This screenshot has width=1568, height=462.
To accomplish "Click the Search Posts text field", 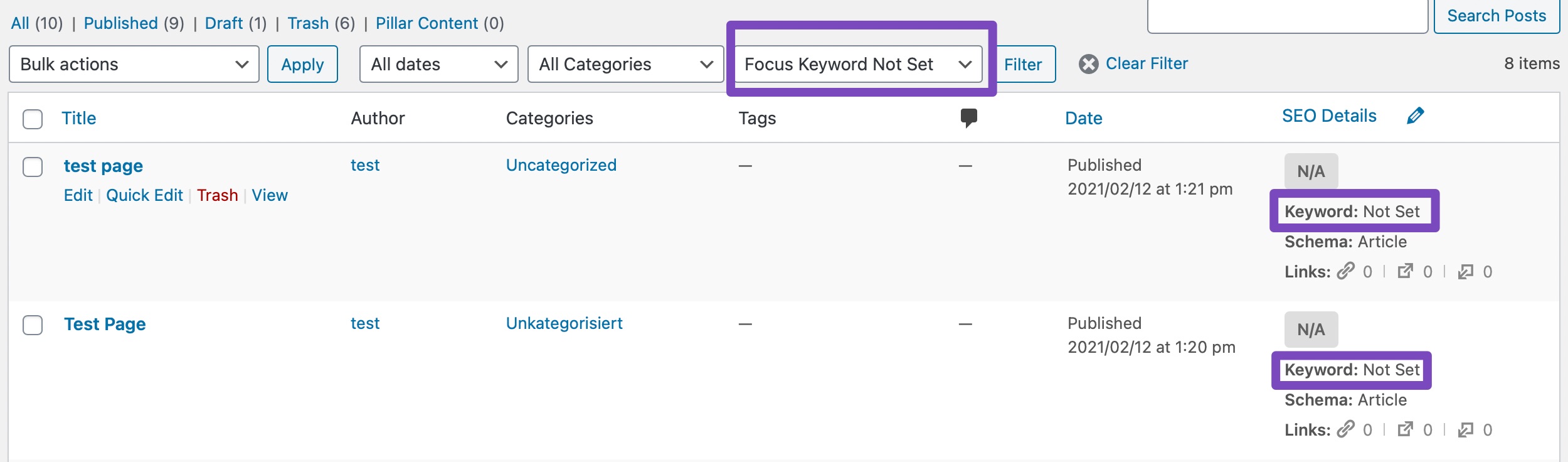I will (1287, 16).
